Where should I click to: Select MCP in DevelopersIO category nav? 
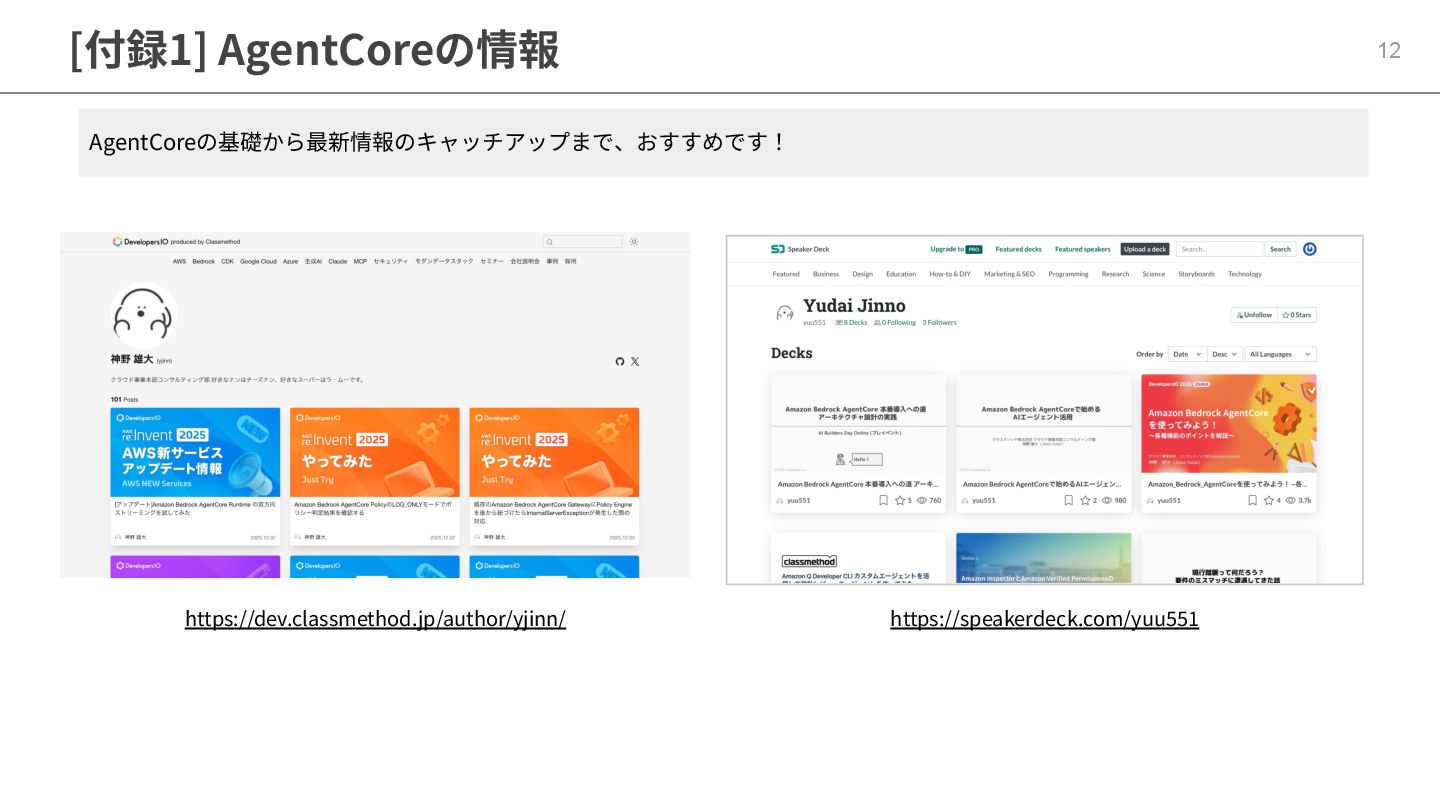[360, 261]
